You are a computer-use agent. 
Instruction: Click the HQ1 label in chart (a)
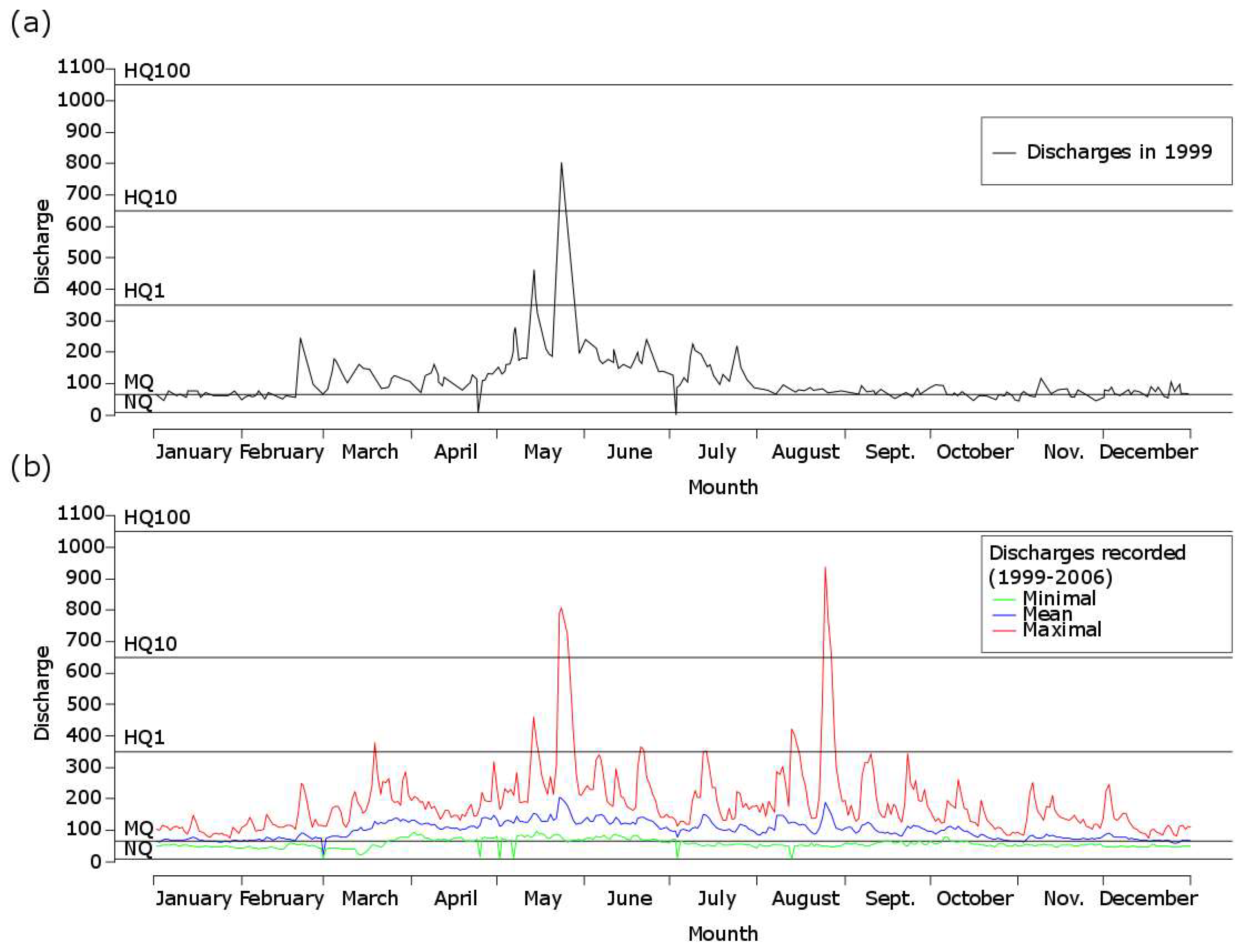(144, 291)
